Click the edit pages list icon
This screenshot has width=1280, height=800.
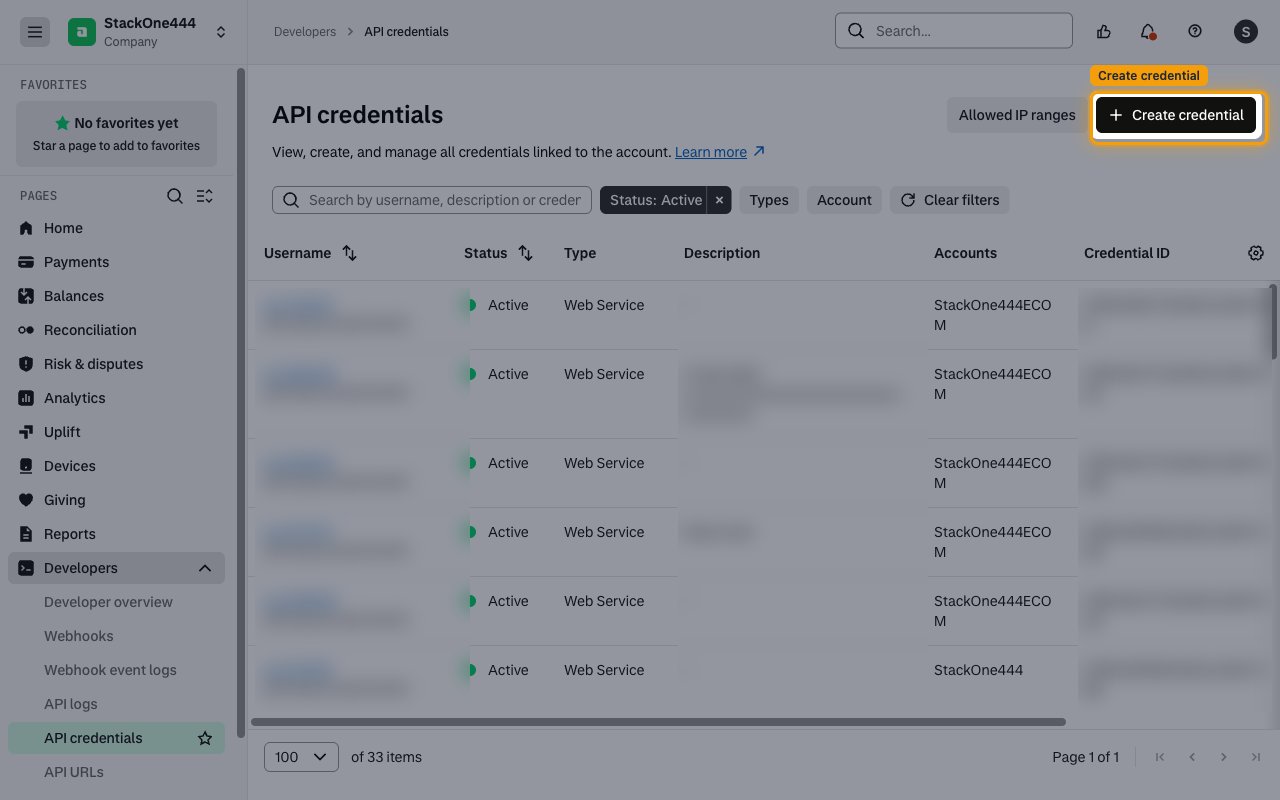(x=205, y=196)
